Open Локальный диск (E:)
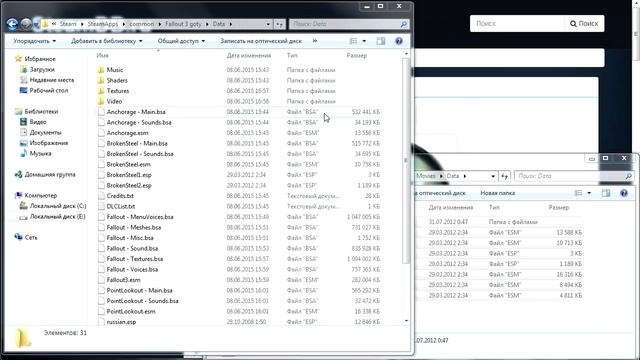This screenshot has width=640, height=360. coord(57,217)
